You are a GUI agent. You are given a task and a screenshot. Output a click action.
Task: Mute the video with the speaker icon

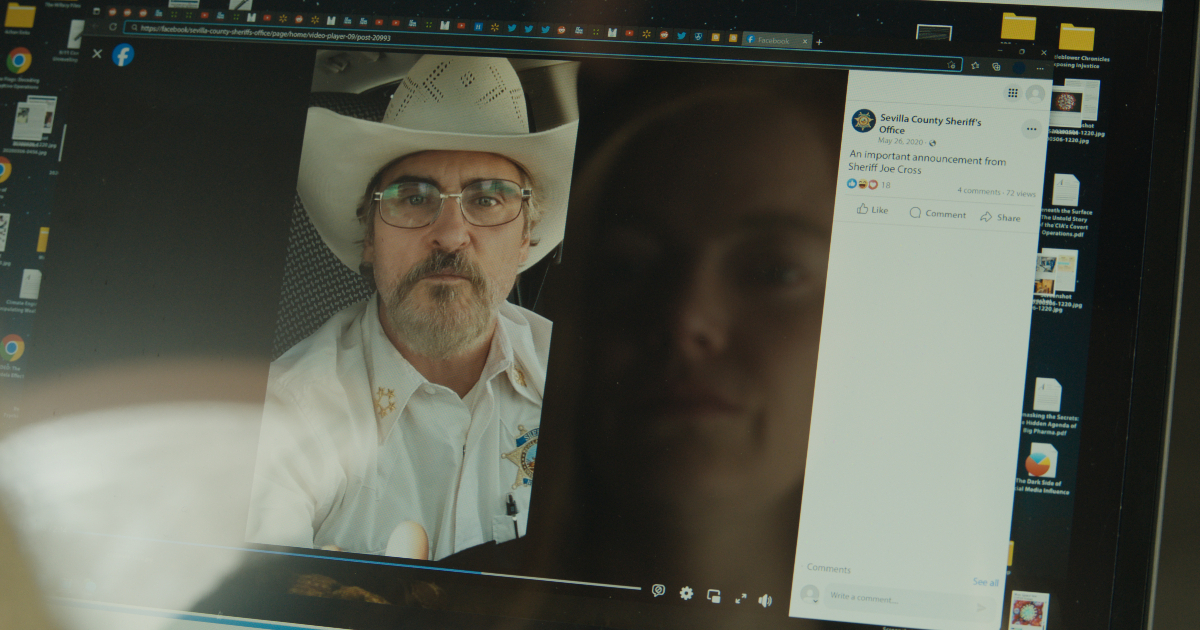765,600
